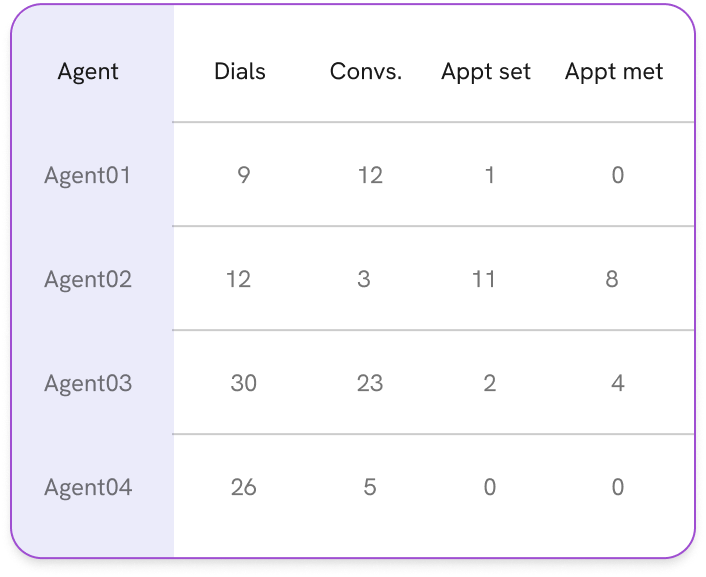Click the Agent column header
Screen dimensions: 706x577
[x=88, y=72]
